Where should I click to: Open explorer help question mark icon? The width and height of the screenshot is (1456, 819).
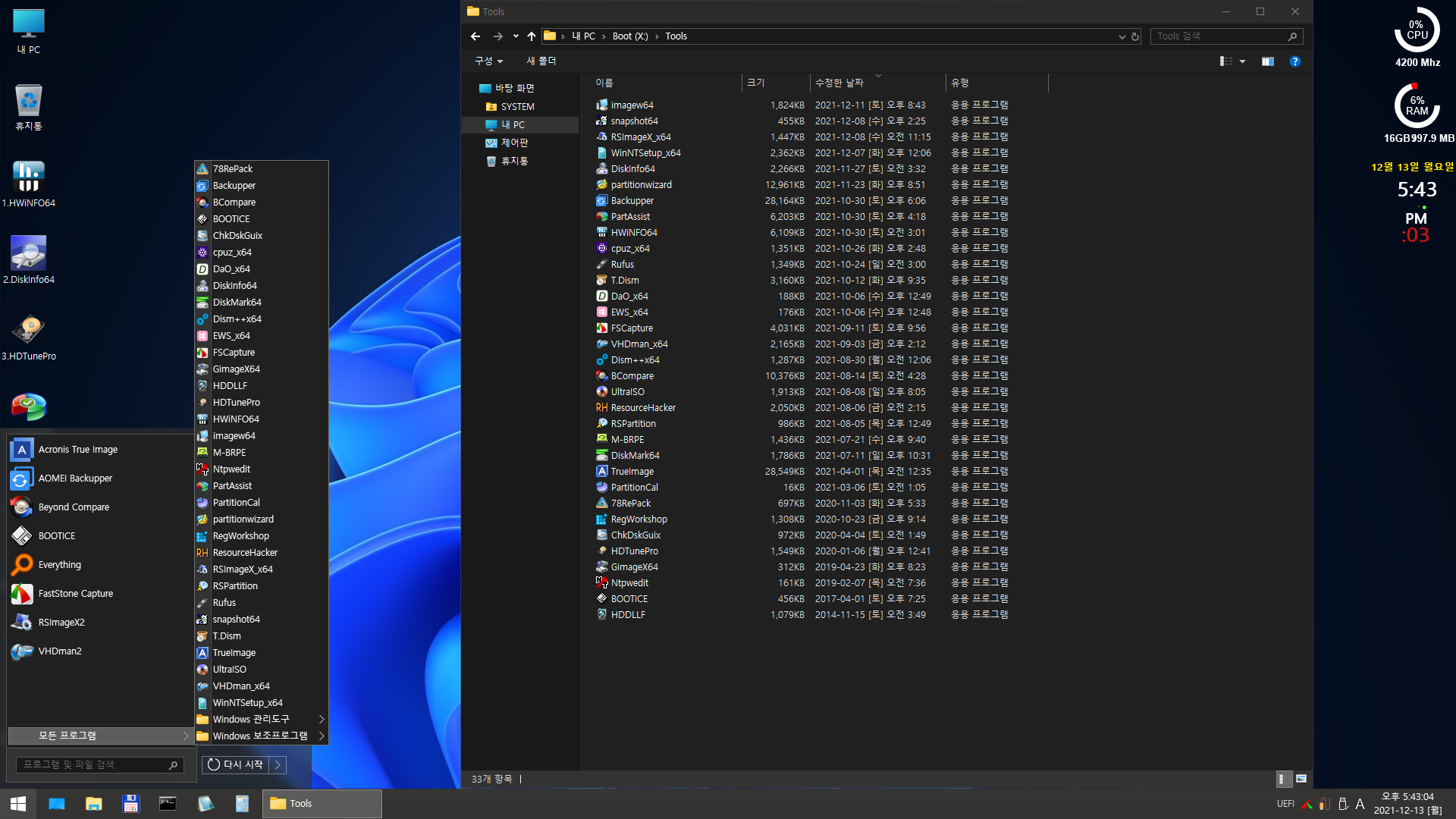[1295, 61]
